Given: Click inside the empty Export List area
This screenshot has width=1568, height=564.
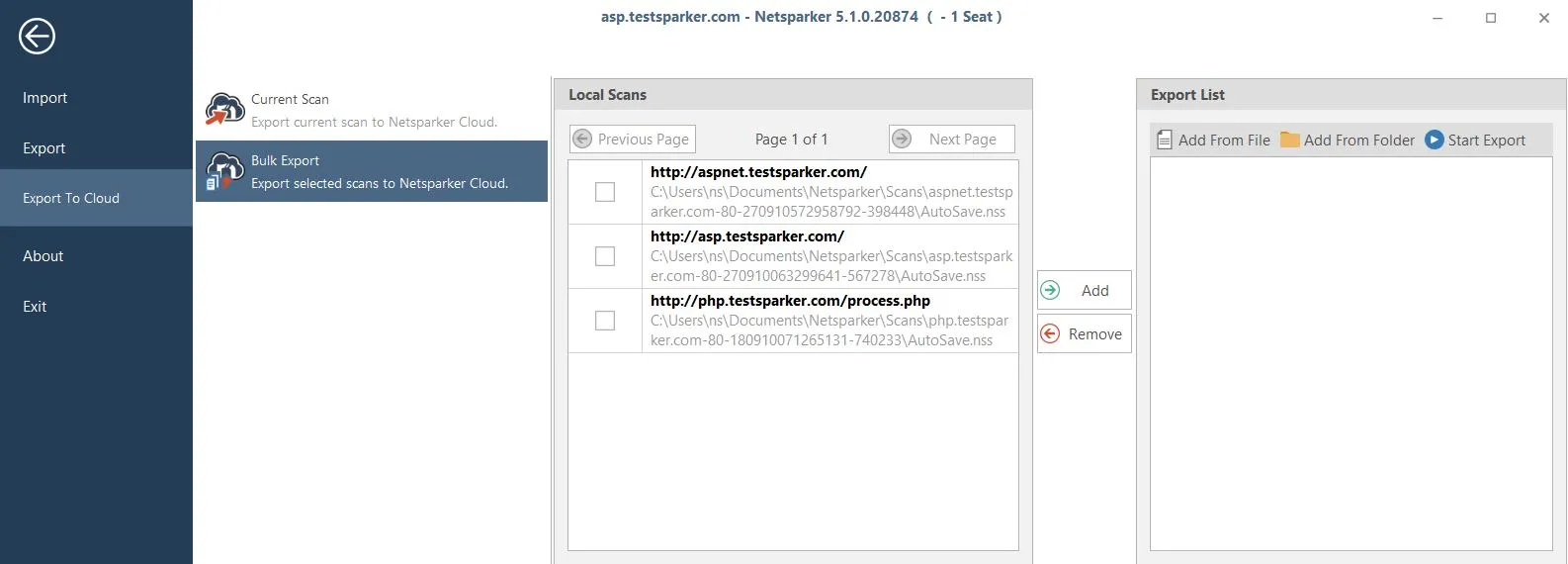Looking at the screenshot, I should [1351, 352].
